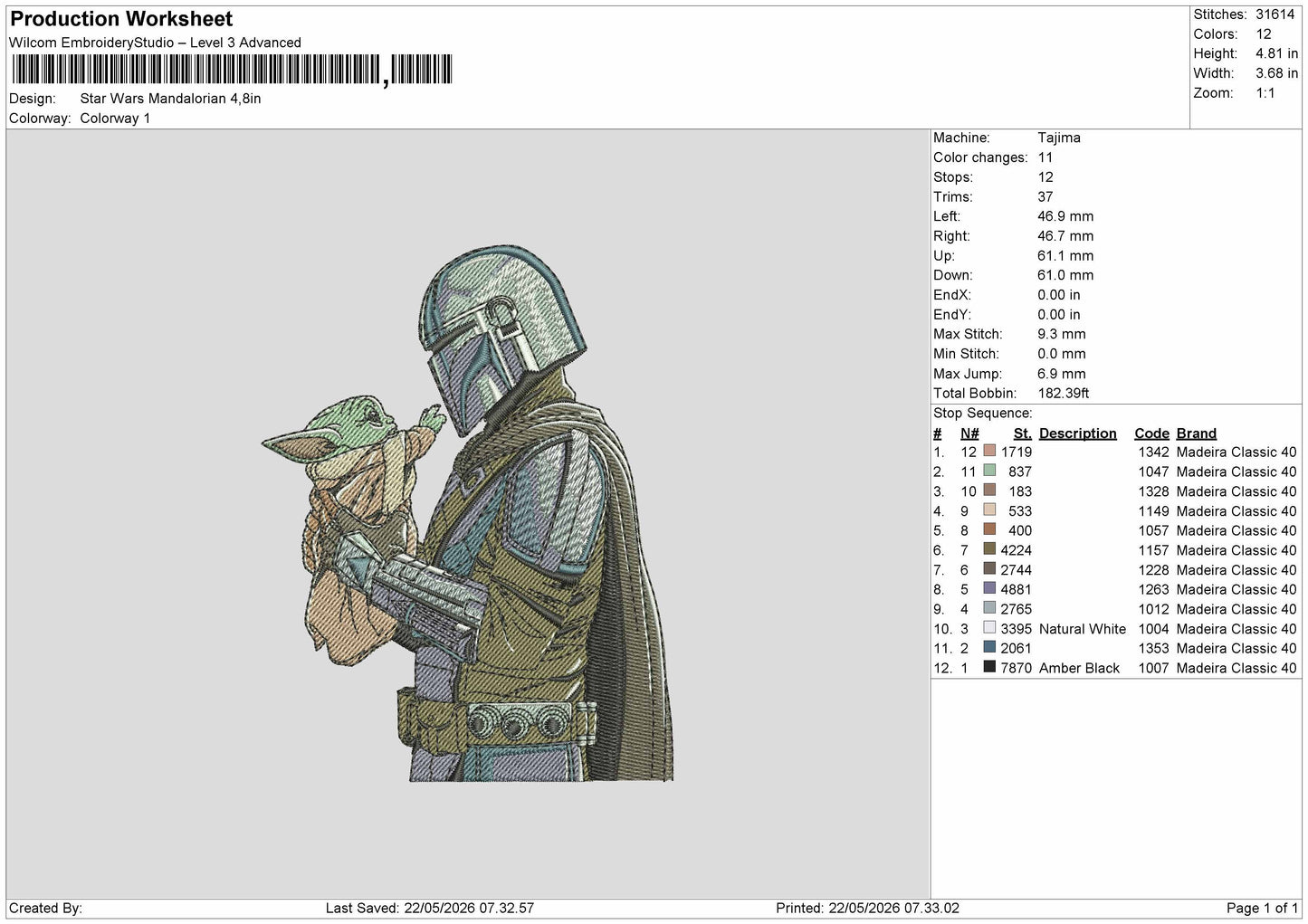Click the Width value 3.68 in

point(1276,73)
